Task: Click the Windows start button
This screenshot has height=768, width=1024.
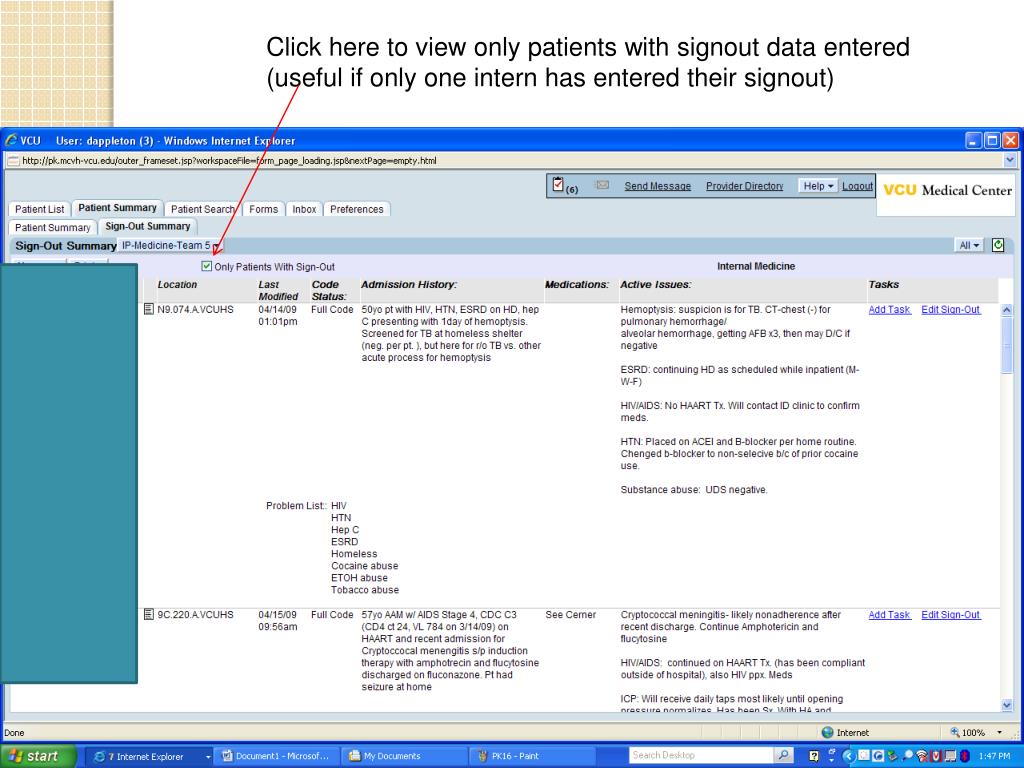Action: [x=38, y=756]
